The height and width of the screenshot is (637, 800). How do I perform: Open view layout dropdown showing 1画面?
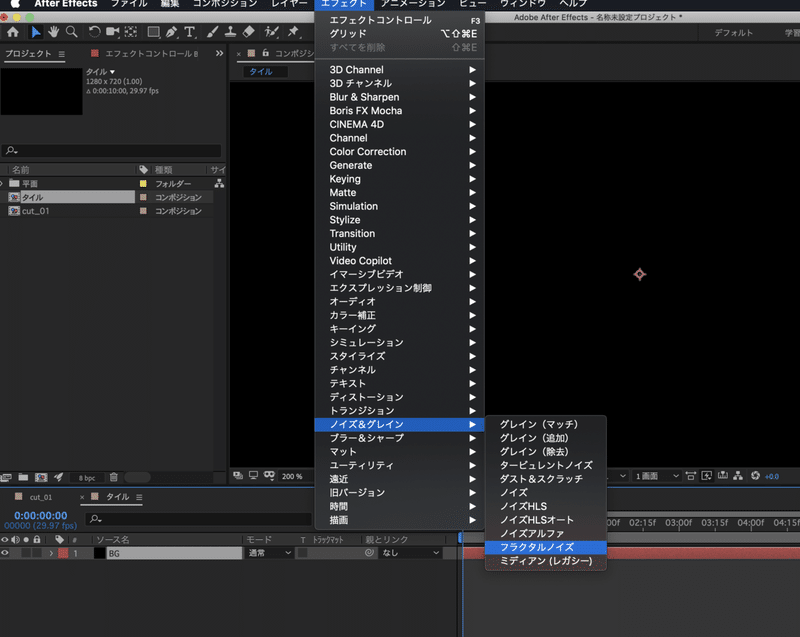point(657,476)
